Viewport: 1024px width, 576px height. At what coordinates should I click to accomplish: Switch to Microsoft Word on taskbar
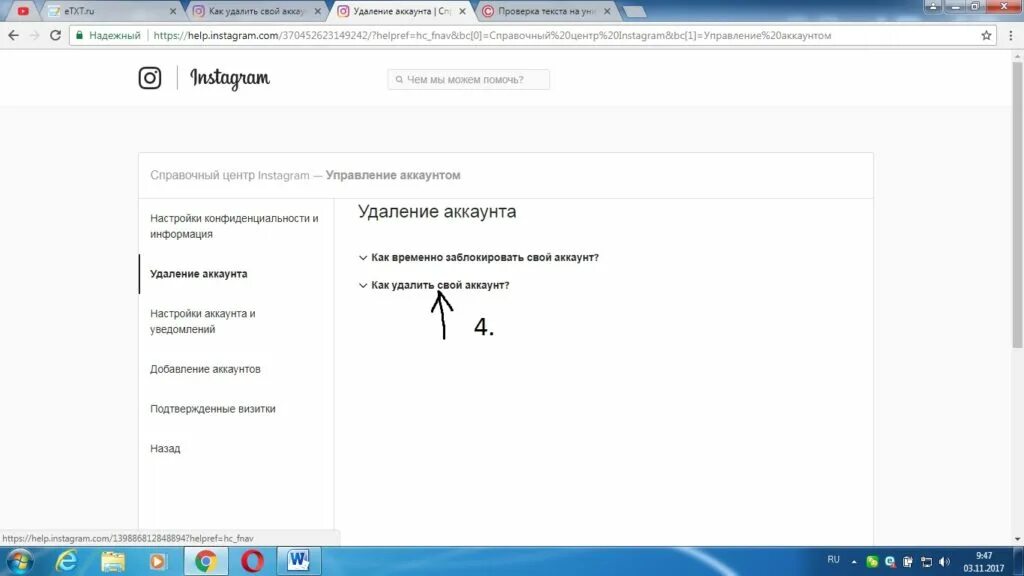(x=298, y=561)
